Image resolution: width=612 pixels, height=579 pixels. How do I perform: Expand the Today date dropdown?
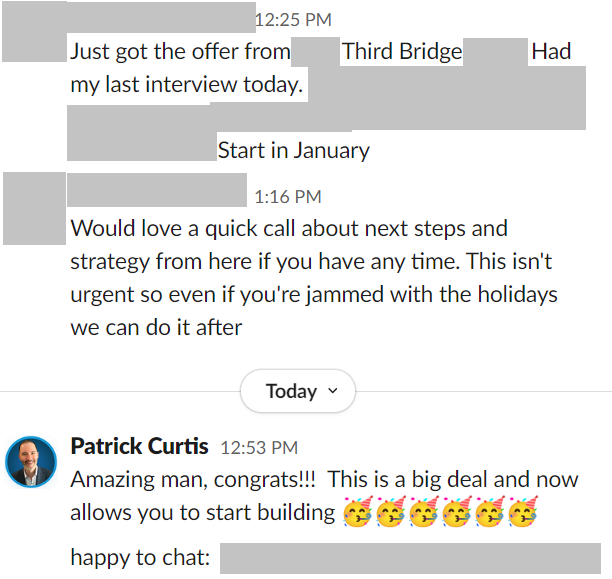click(x=298, y=391)
